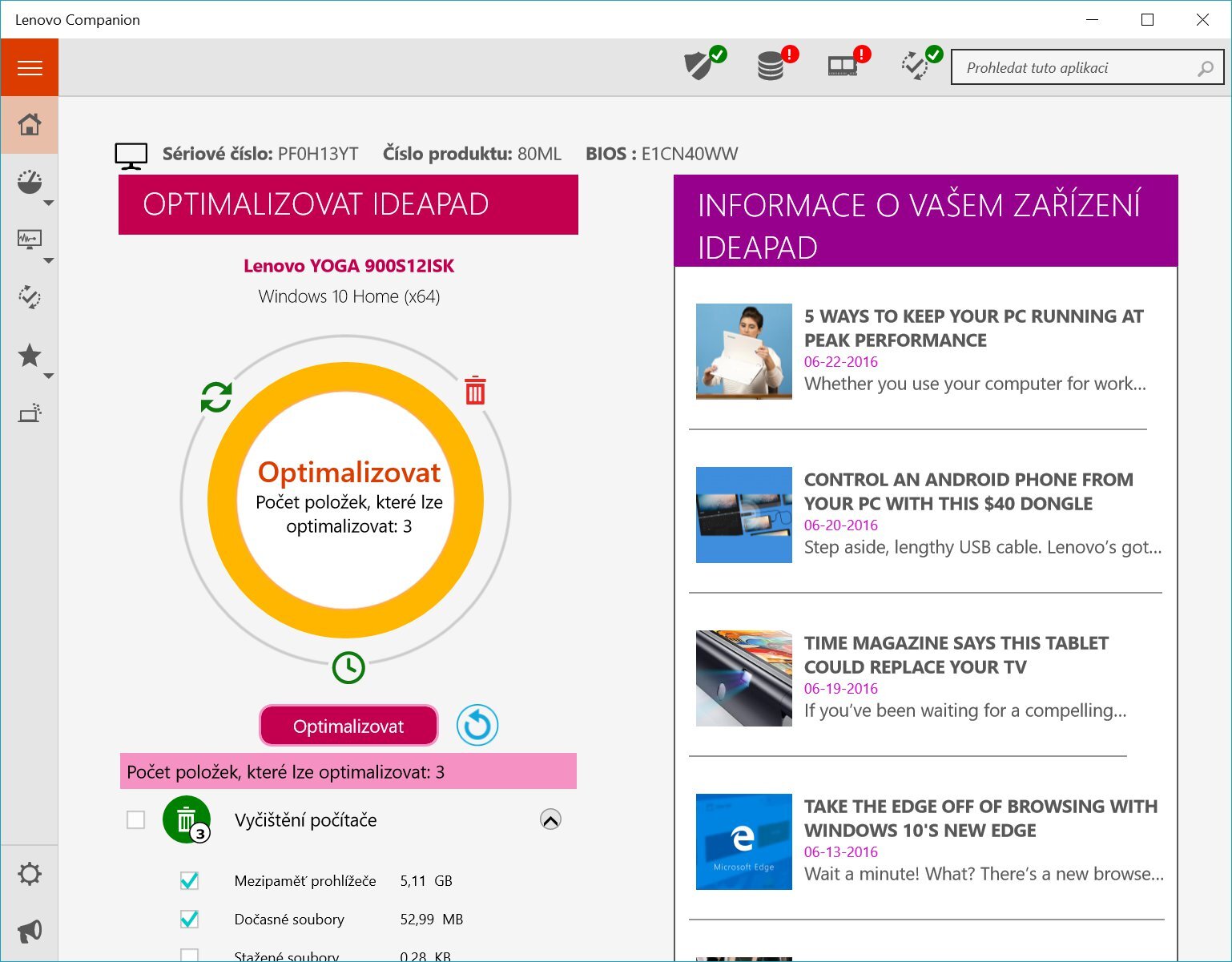Image resolution: width=1232 pixels, height=962 pixels.
Task: Uncheck Dočasné soubory checkbox
Action: tap(190, 920)
